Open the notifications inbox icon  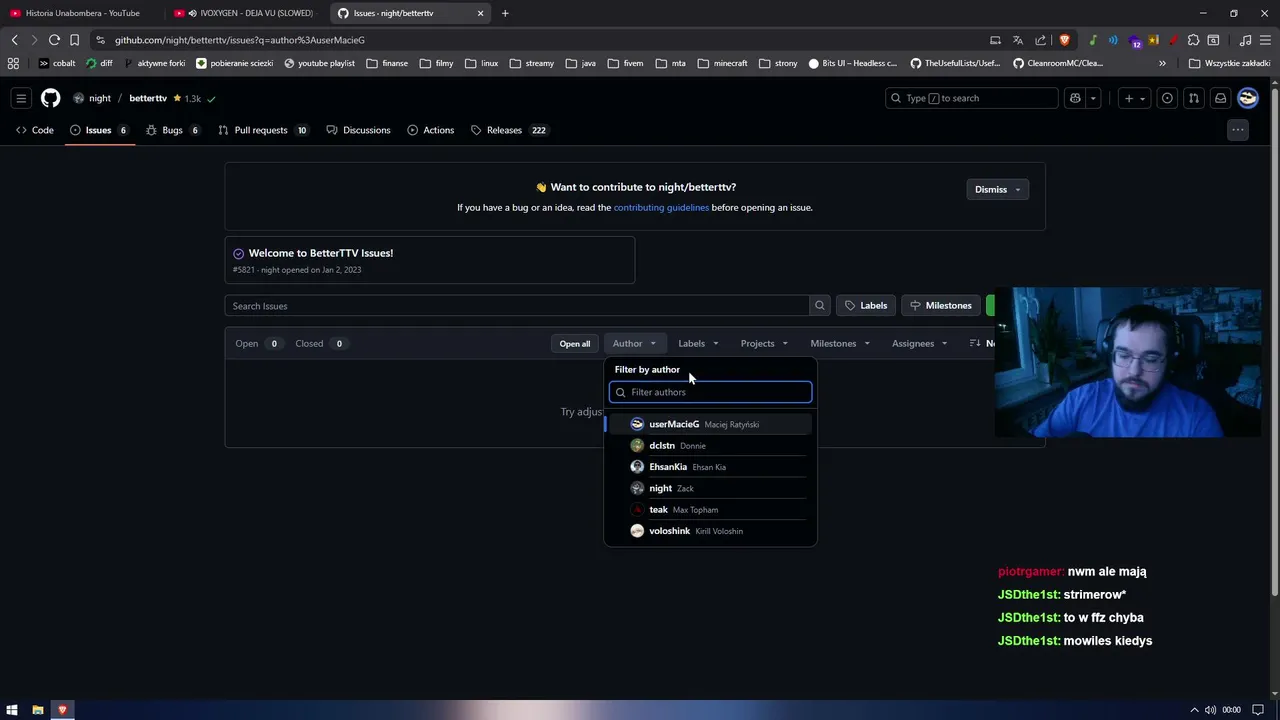pos(1220,98)
